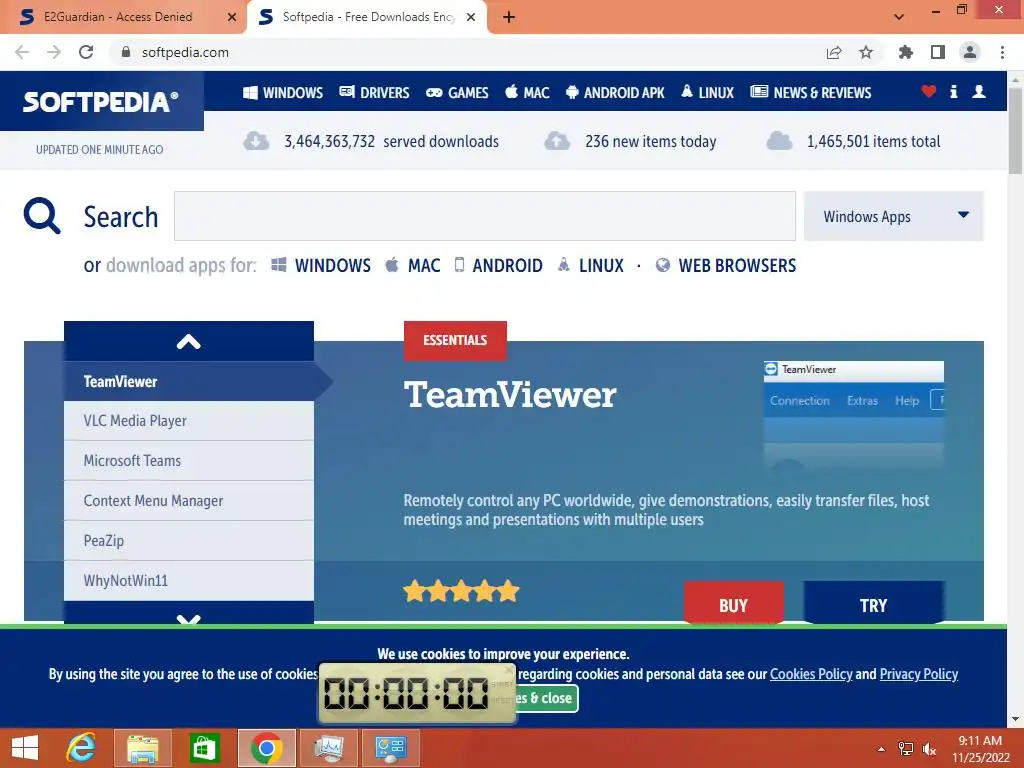Open a new browser tab
The width and height of the screenshot is (1024, 768).
[509, 18]
